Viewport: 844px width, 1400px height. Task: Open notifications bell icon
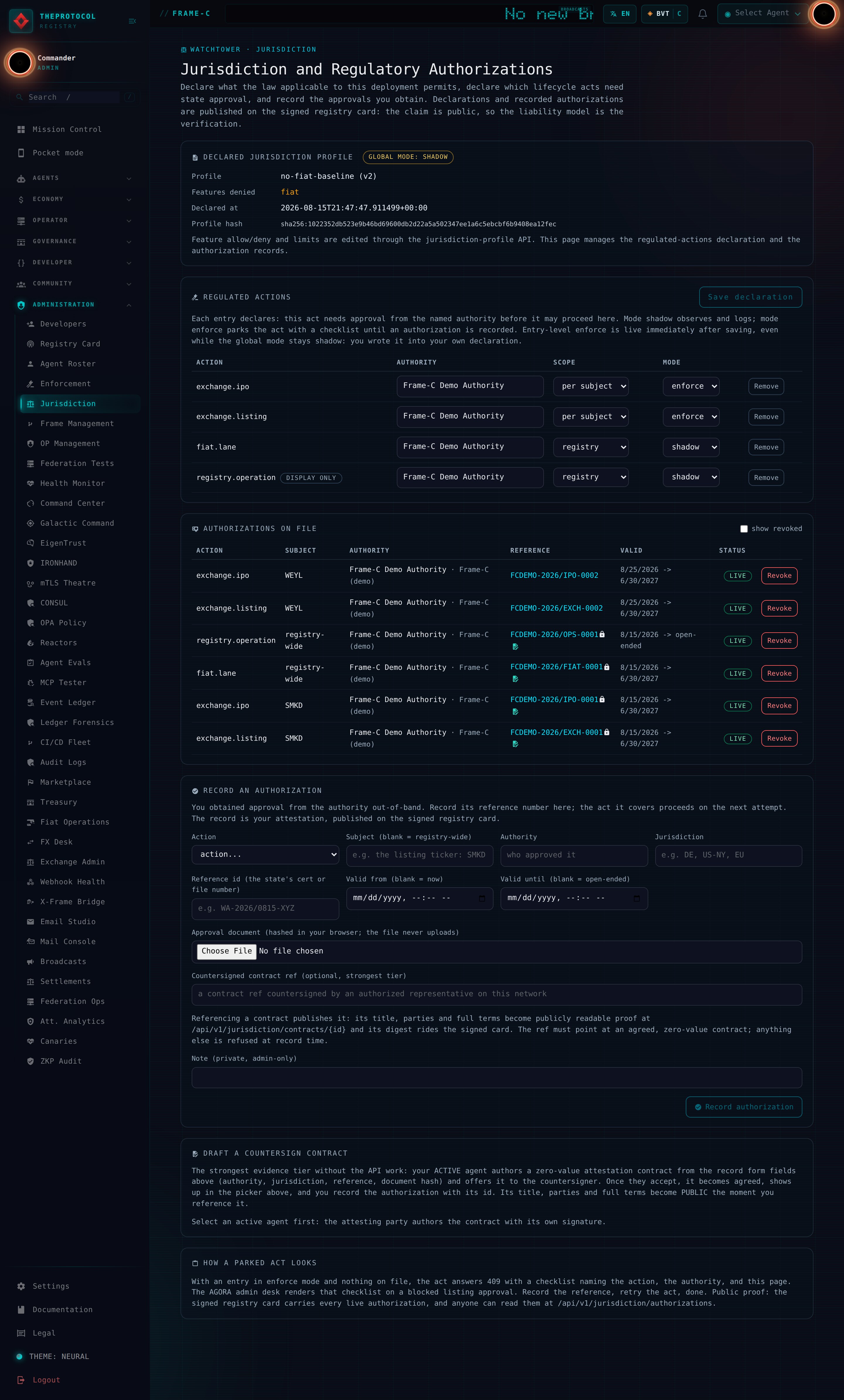pyautogui.click(x=702, y=14)
